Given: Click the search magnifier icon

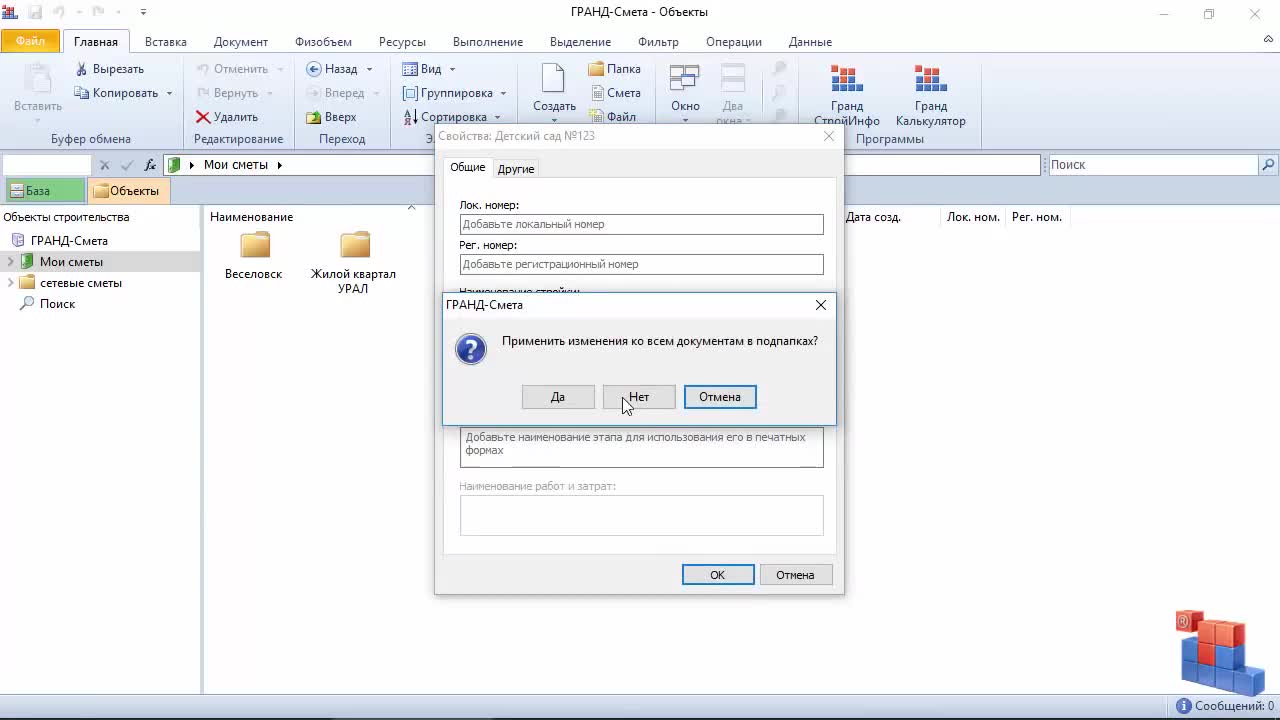Looking at the screenshot, I should (x=1269, y=165).
